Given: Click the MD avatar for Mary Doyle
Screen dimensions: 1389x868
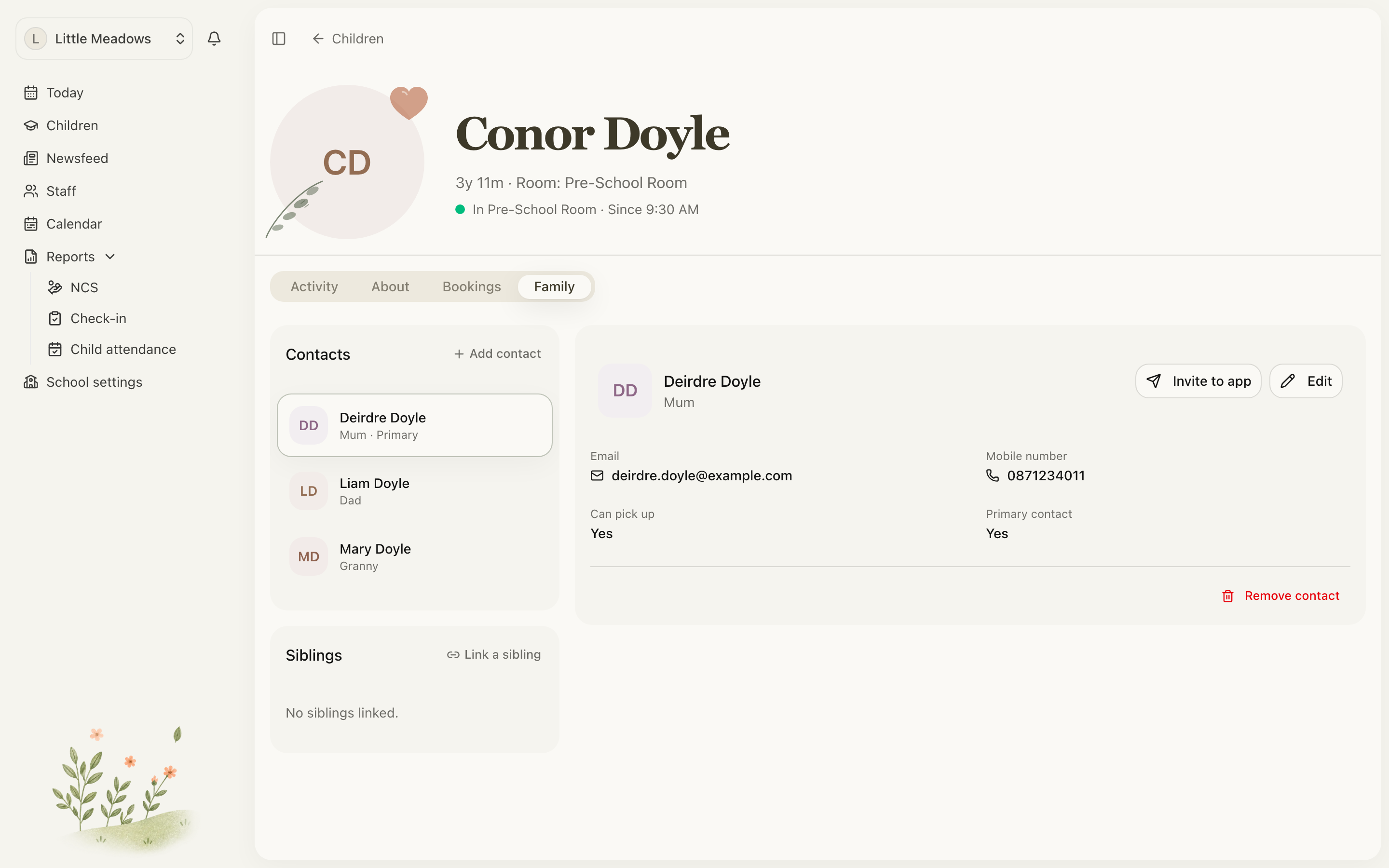Looking at the screenshot, I should point(308,556).
